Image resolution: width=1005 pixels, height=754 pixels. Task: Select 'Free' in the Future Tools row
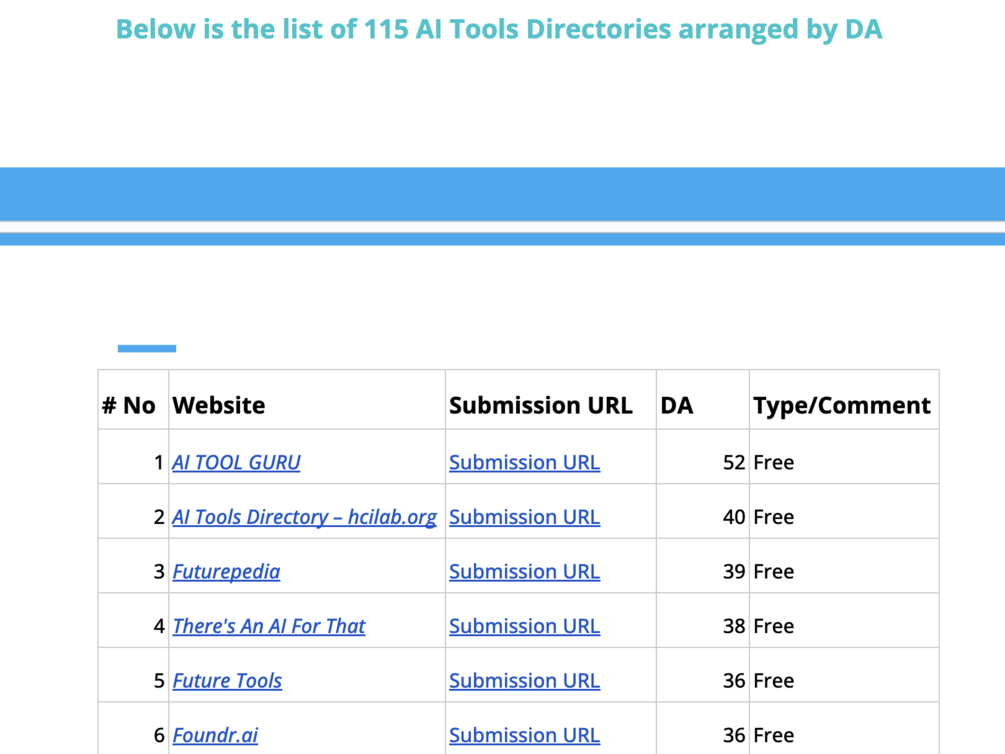[774, 680]
